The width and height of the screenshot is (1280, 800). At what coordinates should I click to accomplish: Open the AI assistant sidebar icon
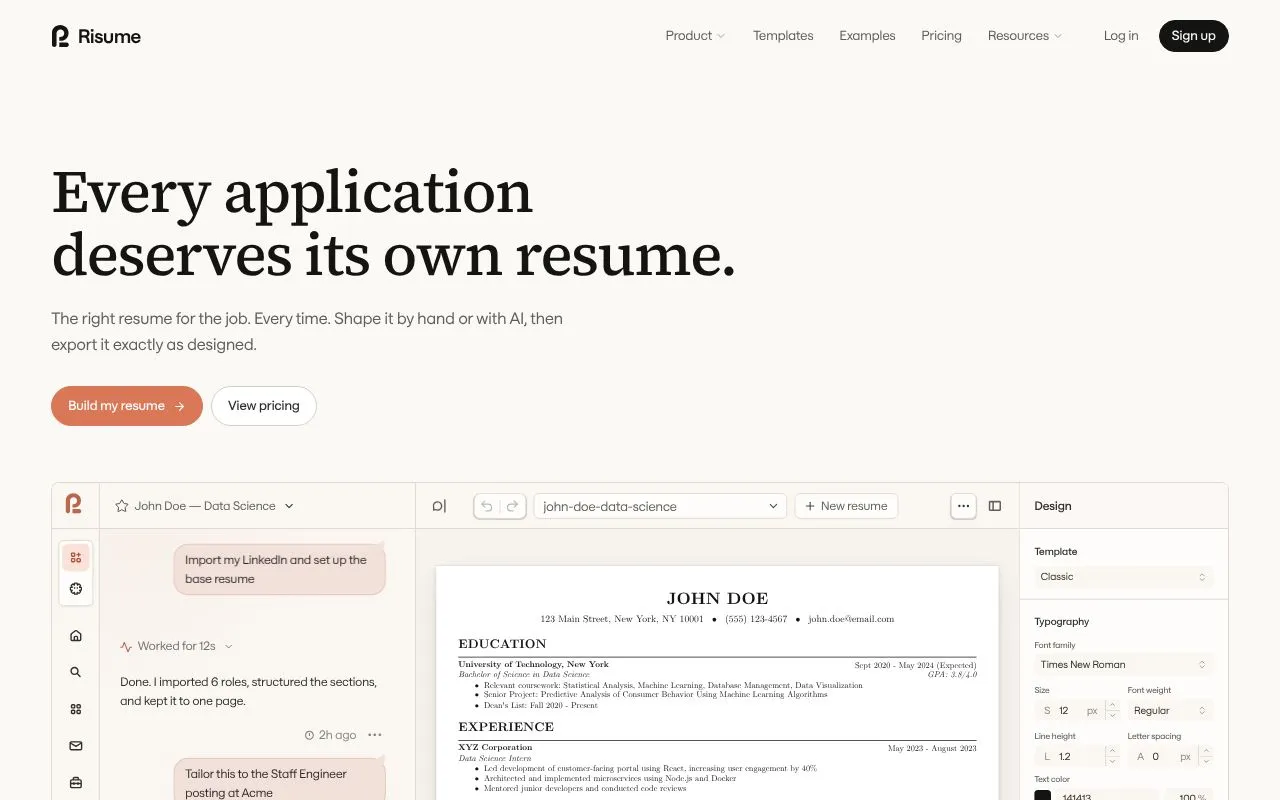[x=76, y=589]
